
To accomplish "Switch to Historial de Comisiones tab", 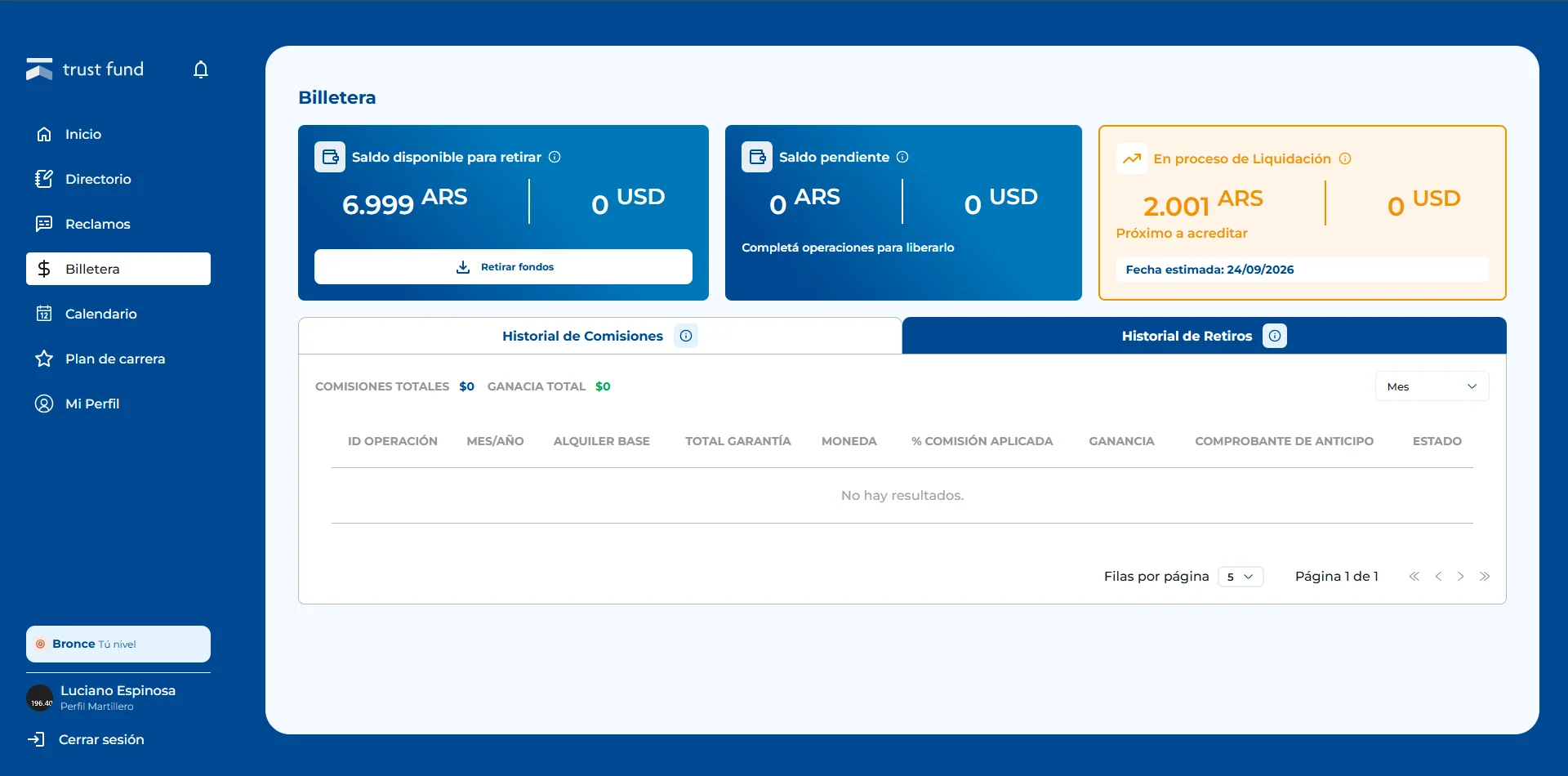I will (x=600, y=336).
